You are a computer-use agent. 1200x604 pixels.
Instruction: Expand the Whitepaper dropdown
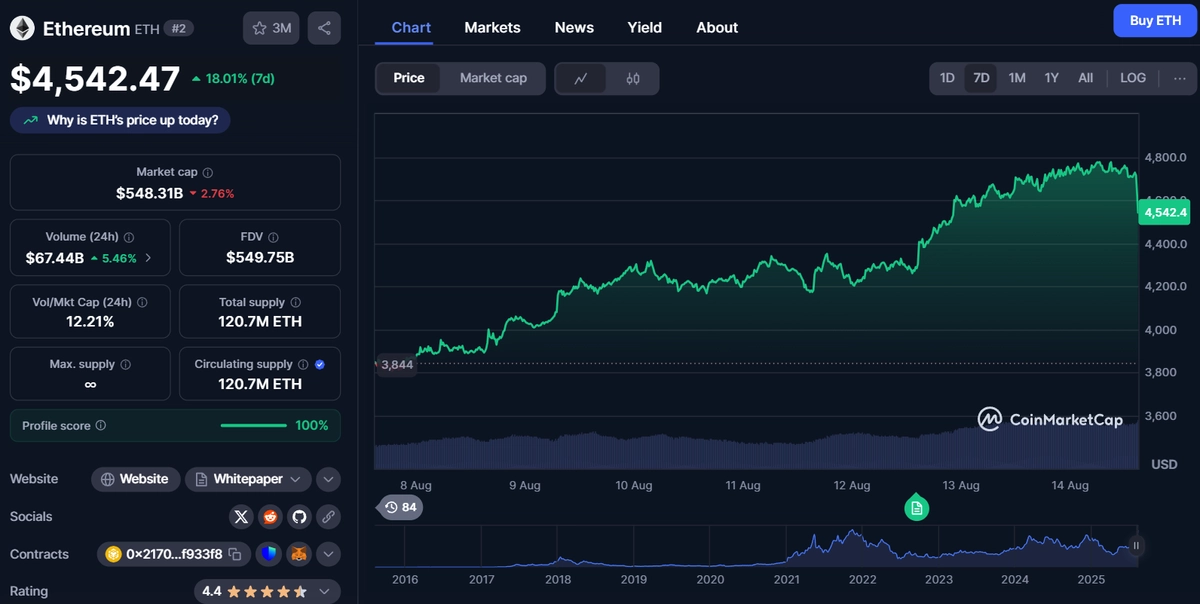click(248, 479)
